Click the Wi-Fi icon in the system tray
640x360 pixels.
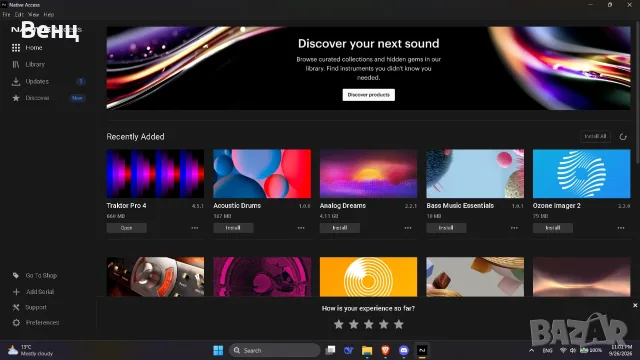click(x=563, y=351)
